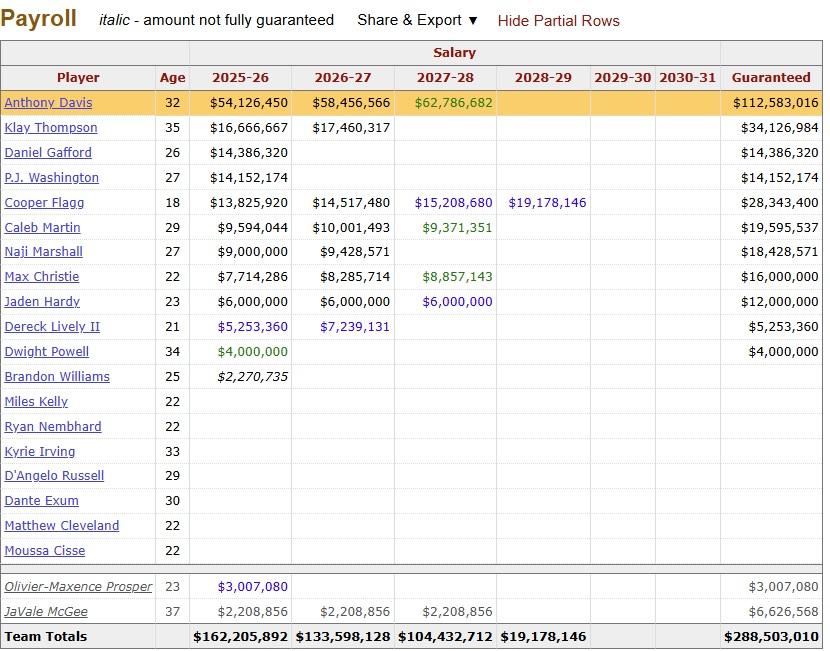Click the Hide Partial Rows toggle

(558, 21)
